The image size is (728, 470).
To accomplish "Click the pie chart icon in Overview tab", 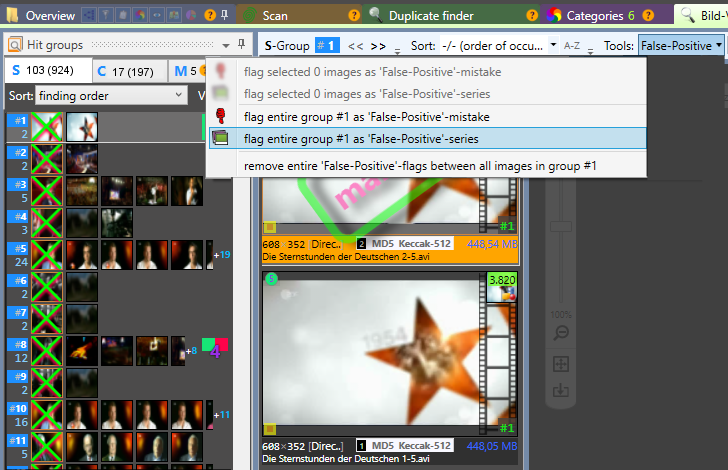I will pyautogui.click(x=191, y=15).
